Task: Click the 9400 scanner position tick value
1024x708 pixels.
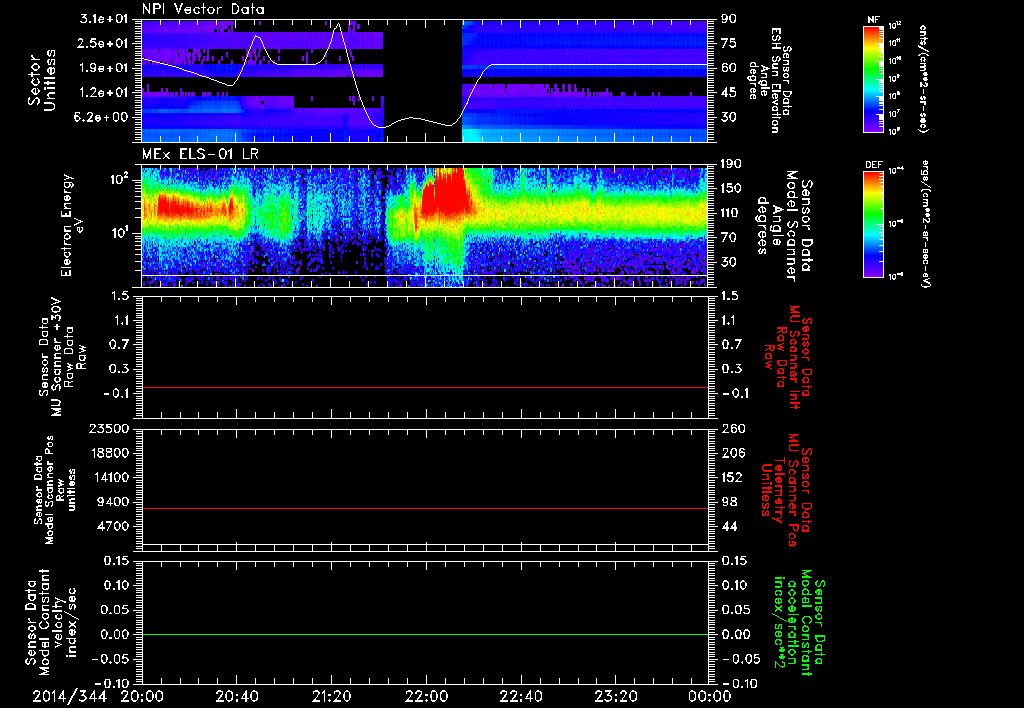Action: (112, 502)
